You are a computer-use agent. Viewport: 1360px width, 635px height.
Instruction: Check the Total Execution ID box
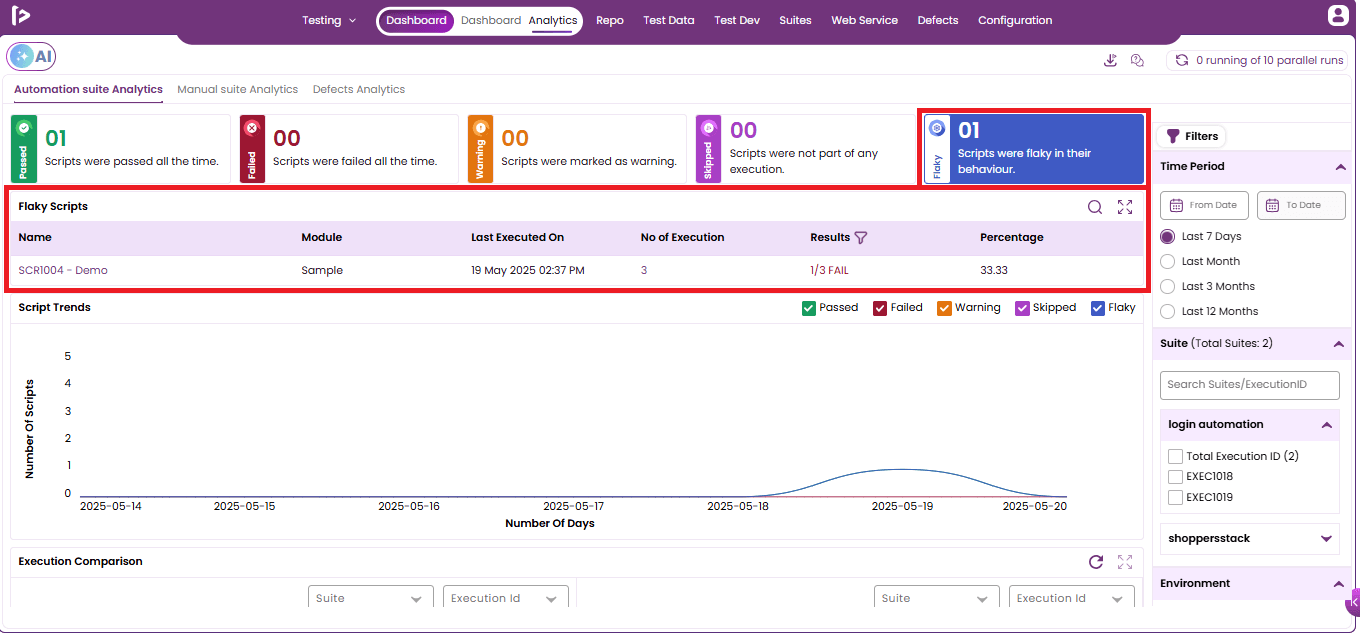coord(1175,456)
